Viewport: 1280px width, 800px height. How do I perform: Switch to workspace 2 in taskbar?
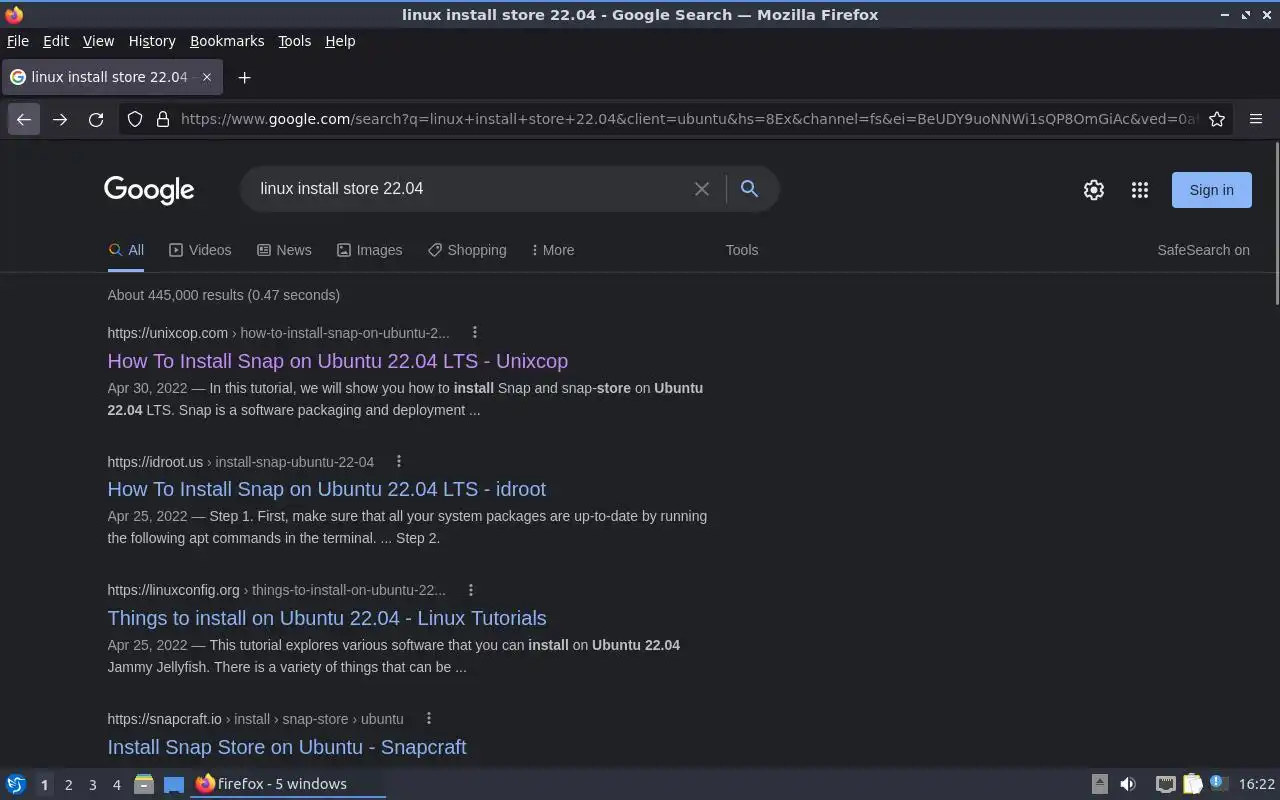(68, 785)
